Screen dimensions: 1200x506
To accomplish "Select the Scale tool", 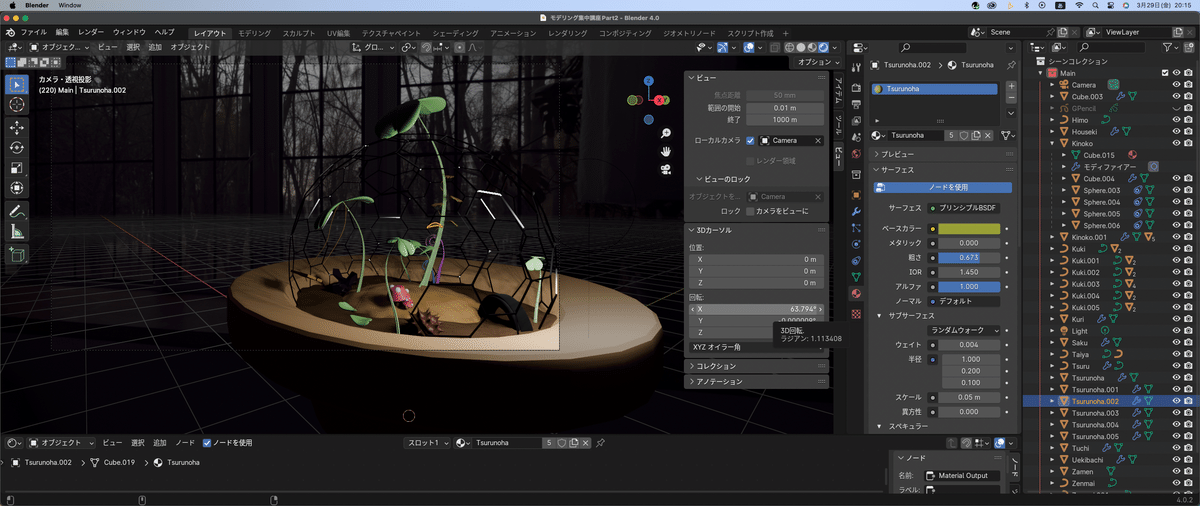I will [x=17, y=168].
